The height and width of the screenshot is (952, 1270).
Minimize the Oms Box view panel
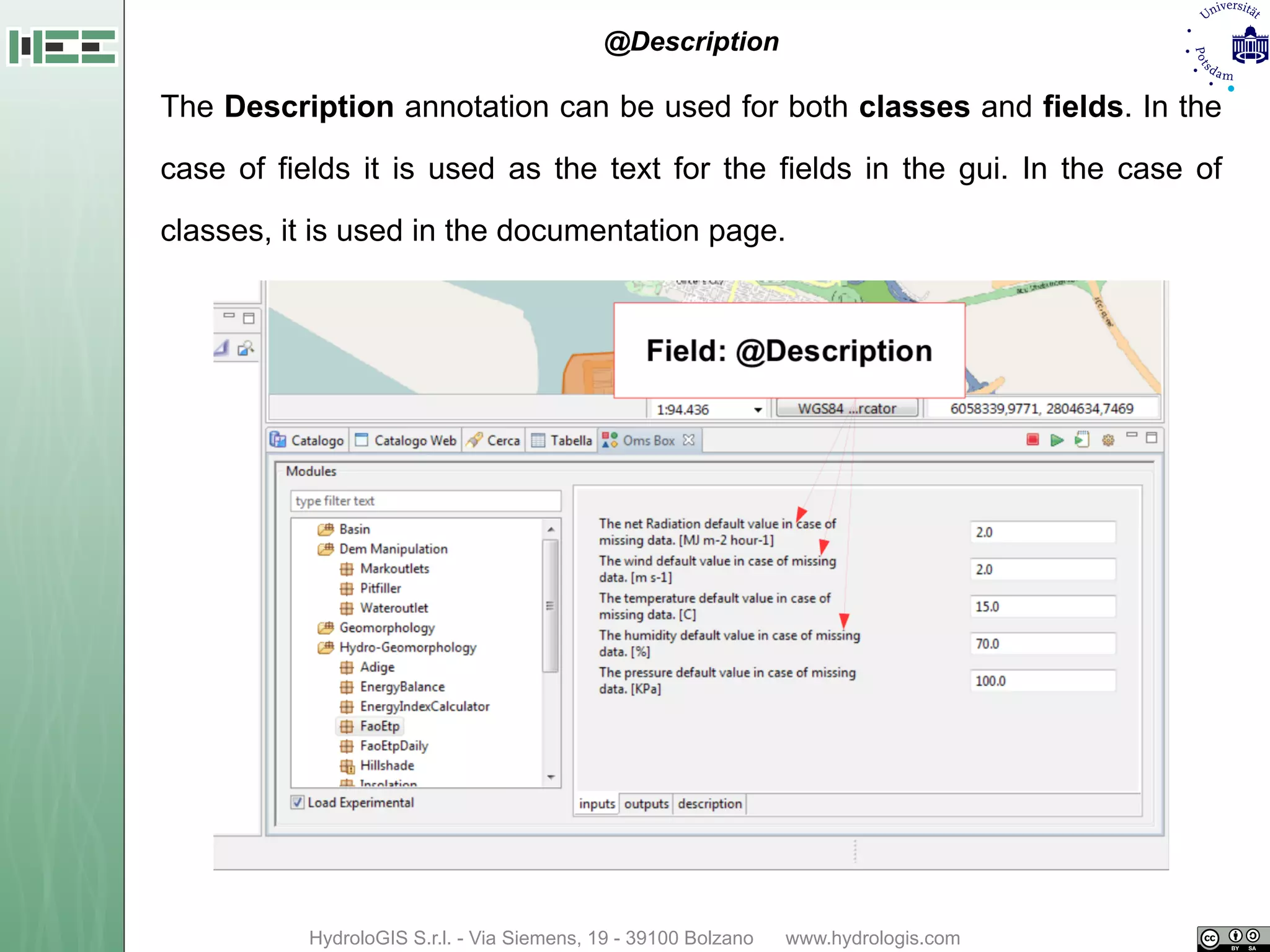[1132, 435]
